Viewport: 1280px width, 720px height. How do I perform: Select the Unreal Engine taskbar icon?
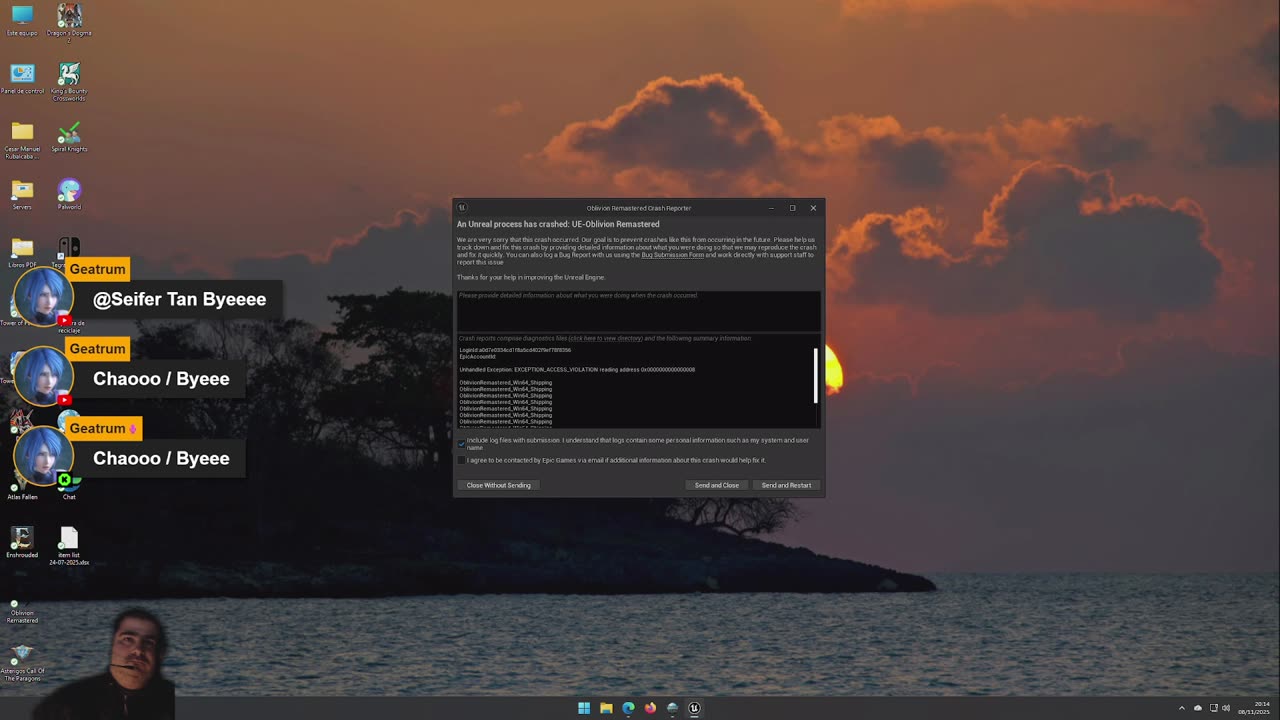(694, 708)
